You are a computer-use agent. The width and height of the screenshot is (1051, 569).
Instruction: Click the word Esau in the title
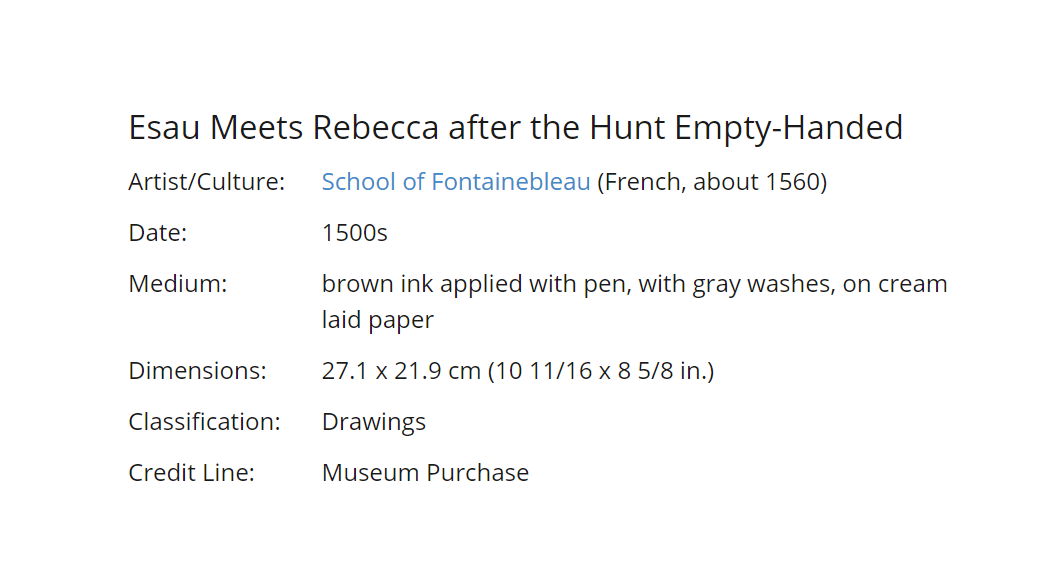point(164,127)
